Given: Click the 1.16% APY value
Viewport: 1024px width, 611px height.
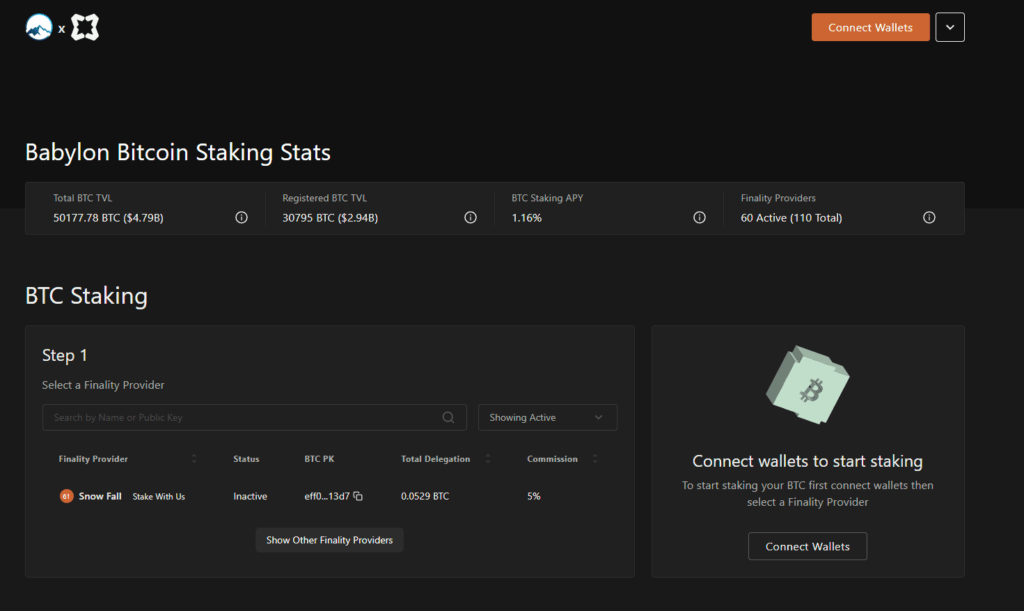Looking at the screenshot, I should (526, 218).
